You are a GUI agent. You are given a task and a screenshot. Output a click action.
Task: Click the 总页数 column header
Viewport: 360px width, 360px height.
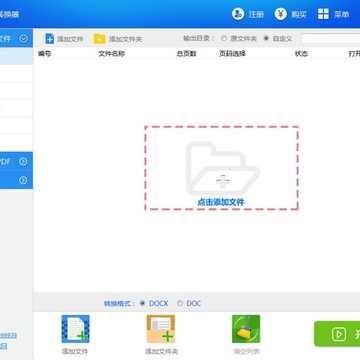click(x=187, y=54)
